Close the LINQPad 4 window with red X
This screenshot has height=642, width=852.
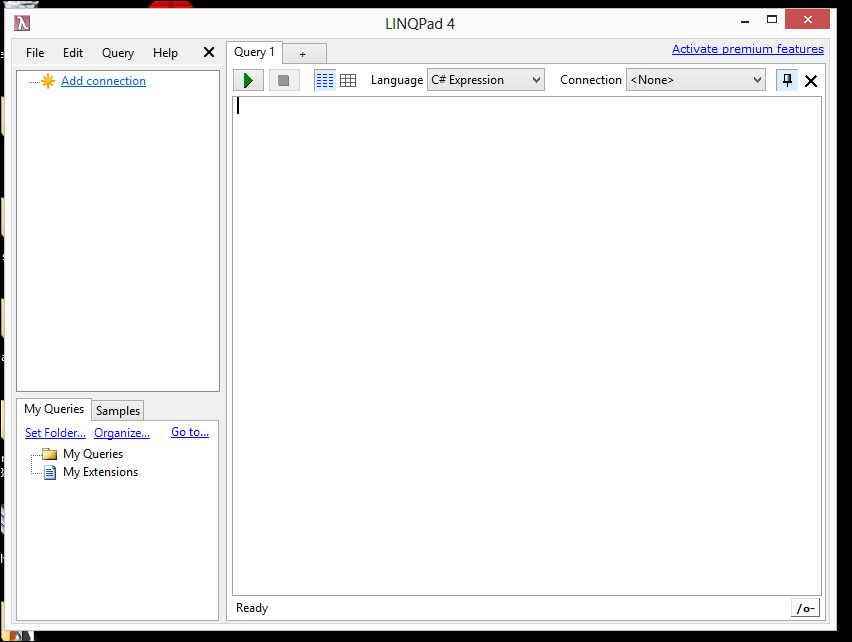click(x=807, y=20)
